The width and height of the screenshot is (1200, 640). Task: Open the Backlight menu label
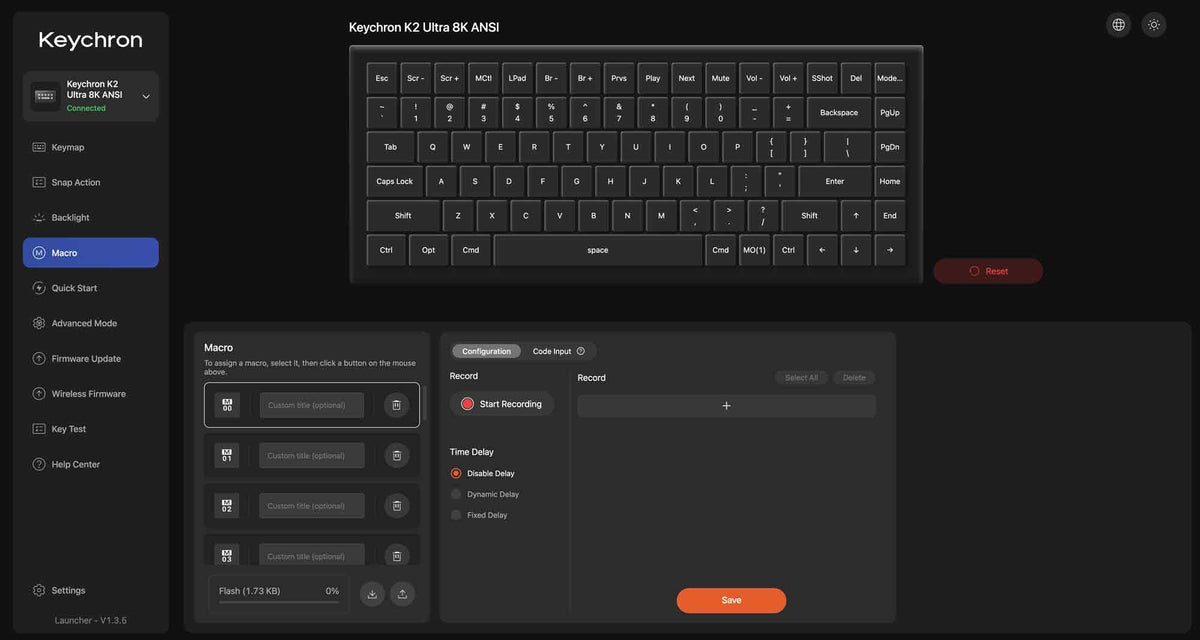(x=71, y=217)
